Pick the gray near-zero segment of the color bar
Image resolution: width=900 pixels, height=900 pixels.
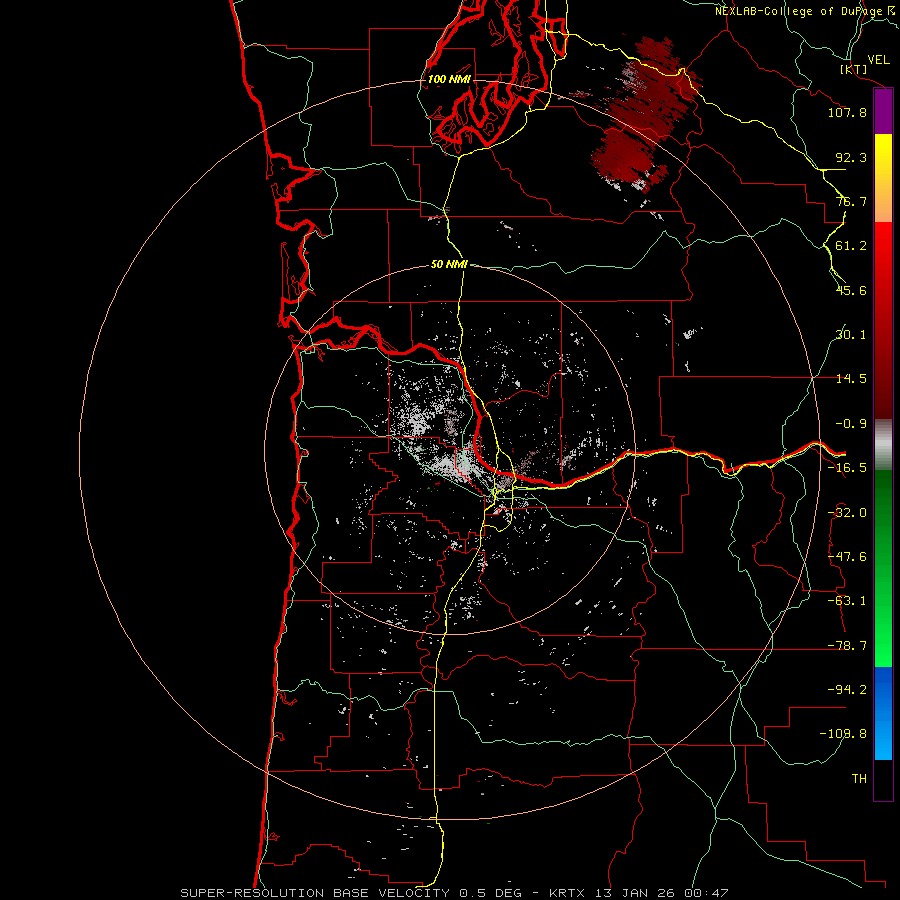tap(883, 445)
